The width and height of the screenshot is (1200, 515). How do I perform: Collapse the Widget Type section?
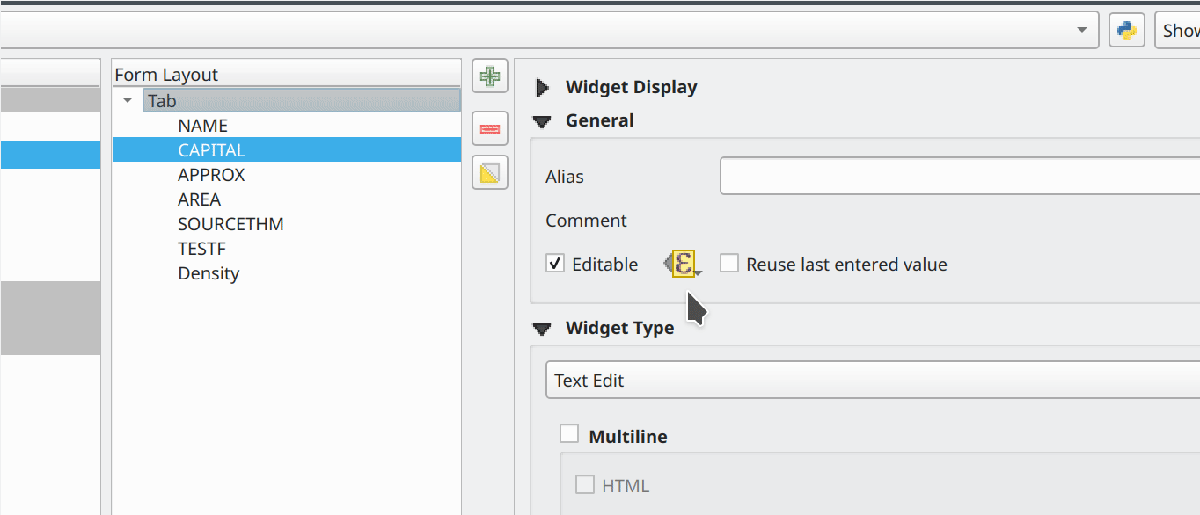pyautogui.click(x=542, y=328)
